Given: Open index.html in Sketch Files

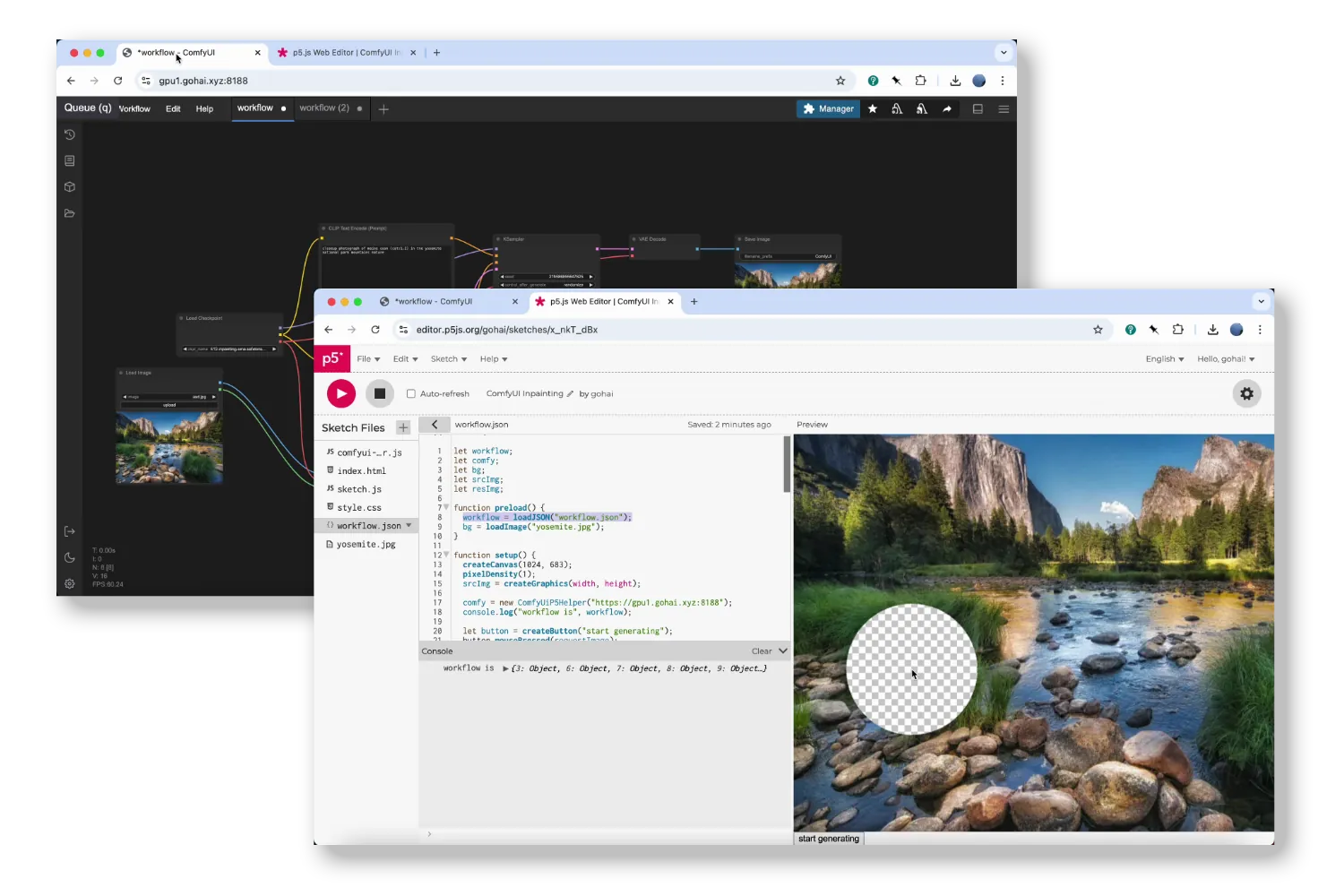Looking at the screenshot, I should coord(361,470).
